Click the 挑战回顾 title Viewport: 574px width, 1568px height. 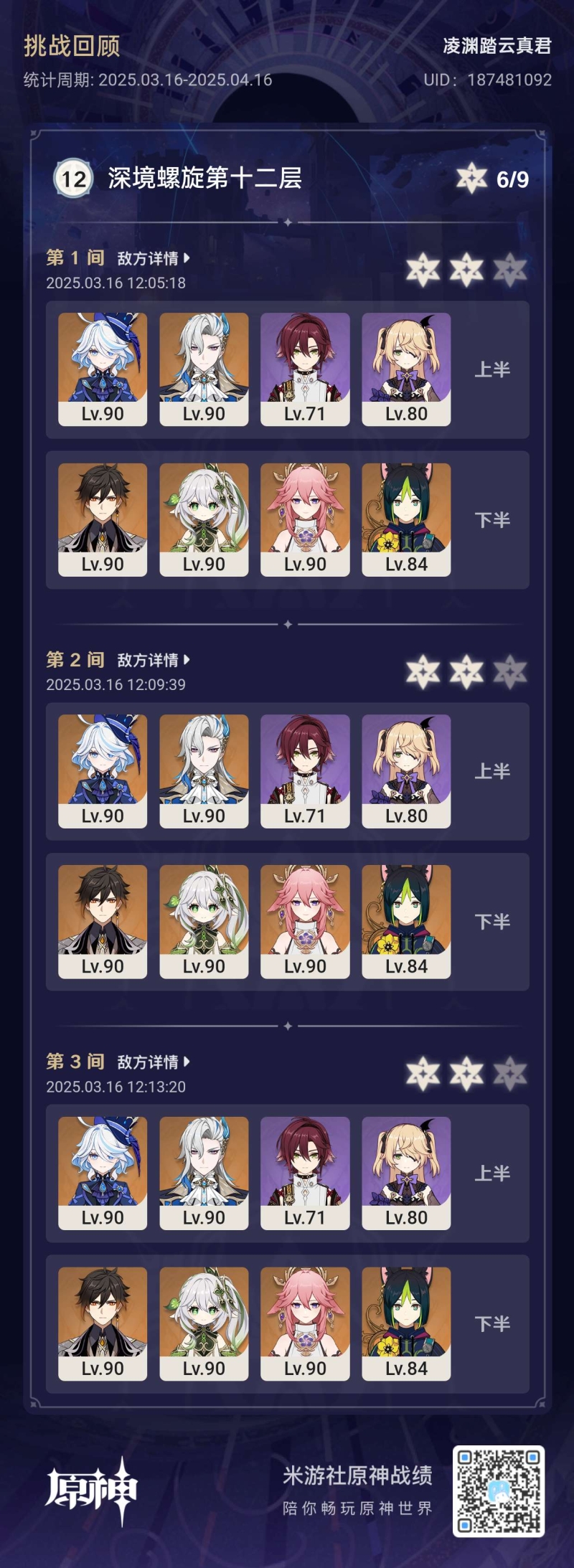click(72, 46)
